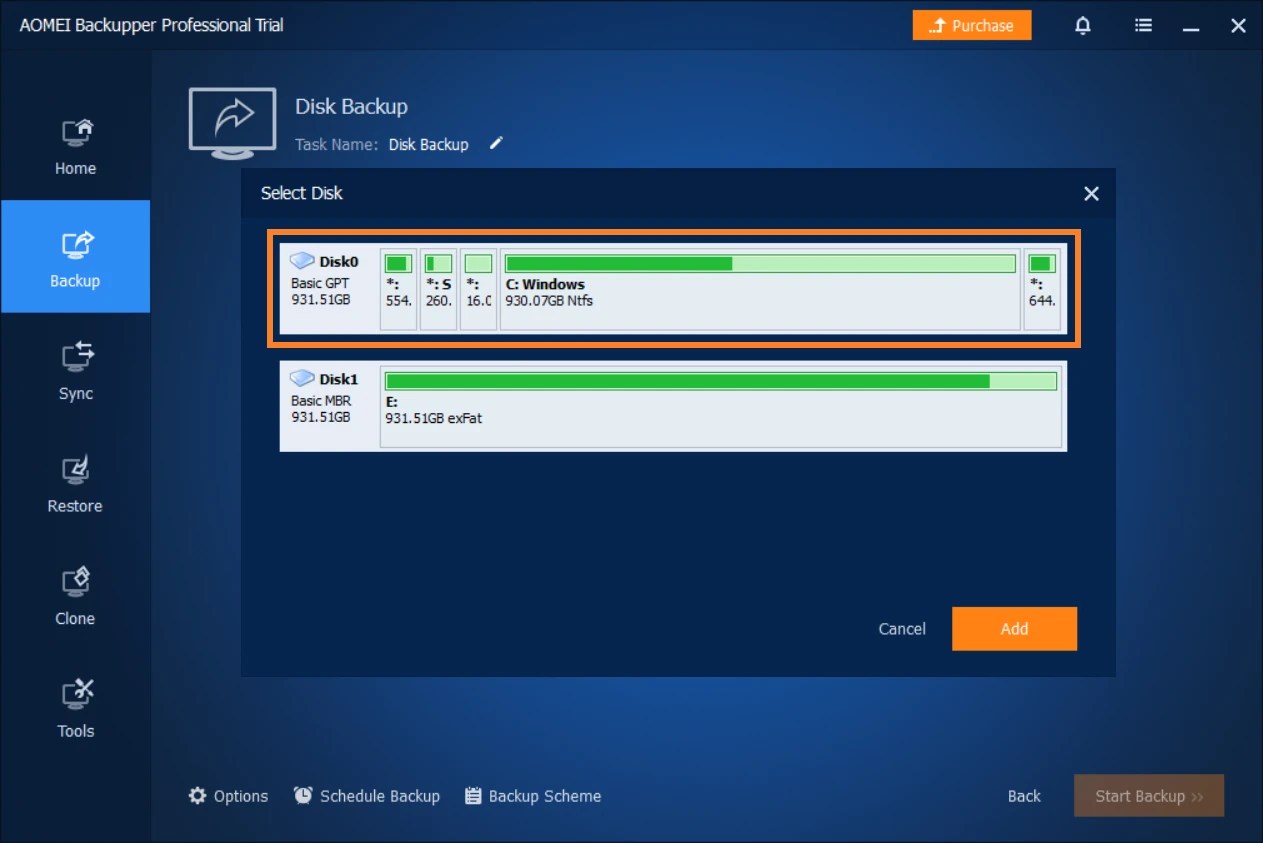Viewport: 1263px width, 843px height.
Task: Select the C: Windows partition
Action: [760, 290]
